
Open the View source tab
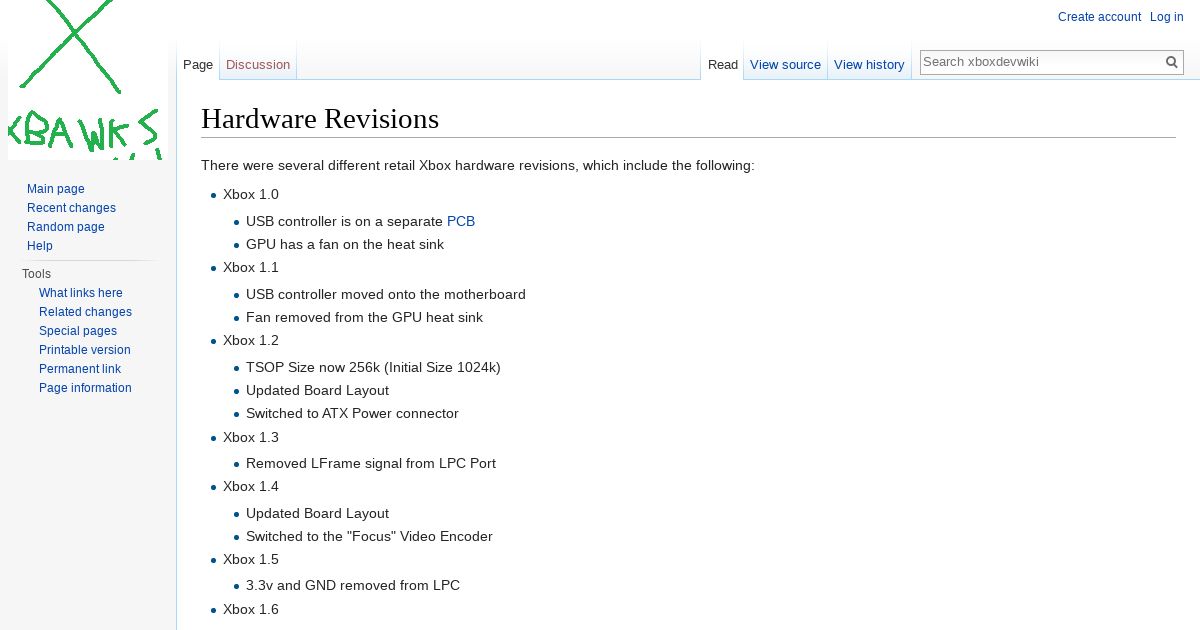click(785, 64)
